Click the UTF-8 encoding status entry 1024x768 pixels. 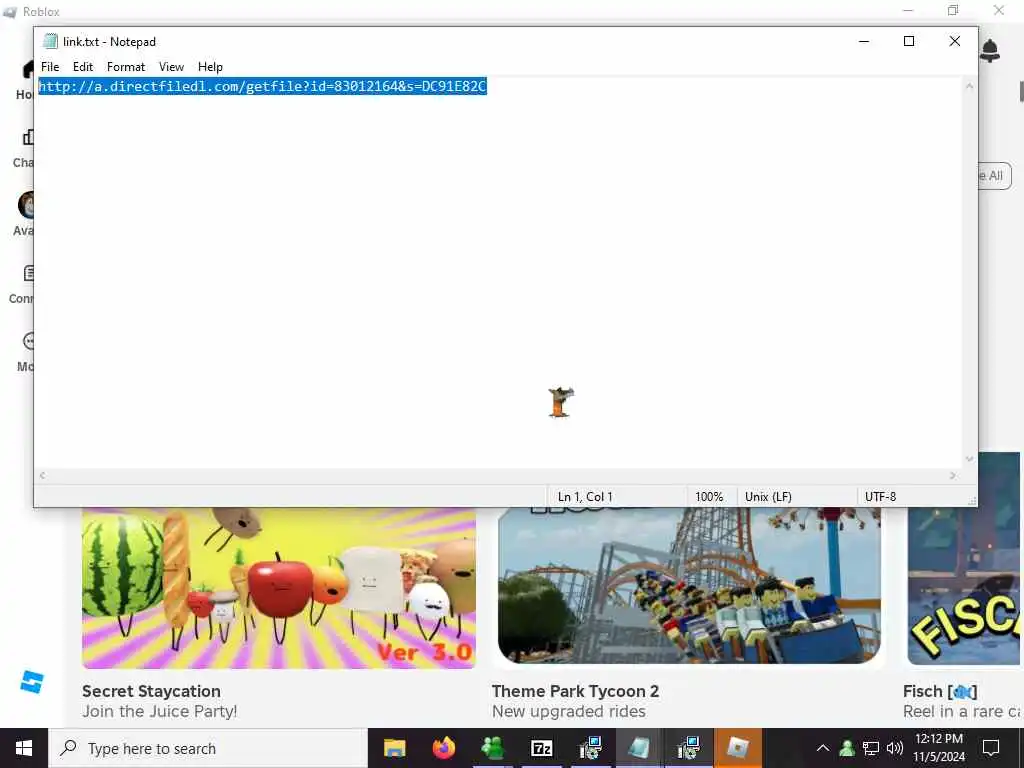tap(880, 497)
